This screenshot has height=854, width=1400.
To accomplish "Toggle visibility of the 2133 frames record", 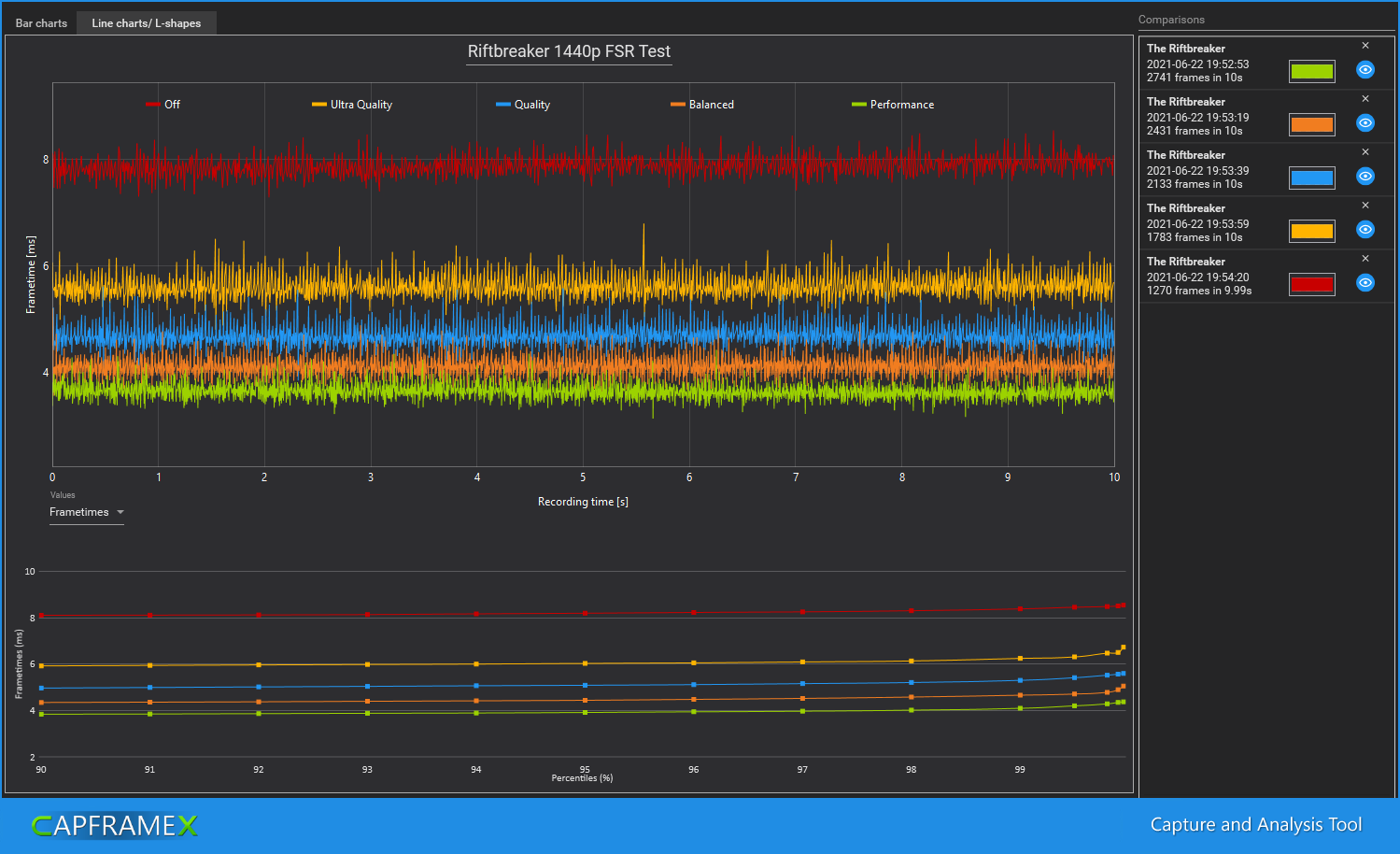I will point(1365,176).
